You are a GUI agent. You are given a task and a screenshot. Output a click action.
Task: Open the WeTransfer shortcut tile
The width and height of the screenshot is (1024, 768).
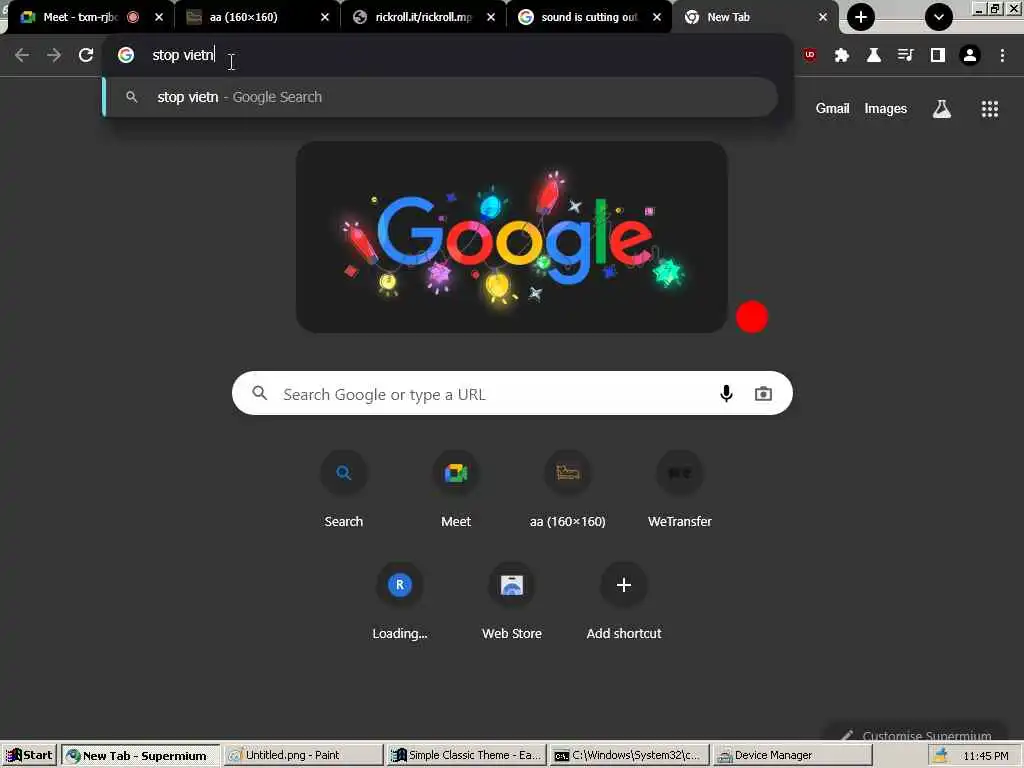[x=679, y=488]
